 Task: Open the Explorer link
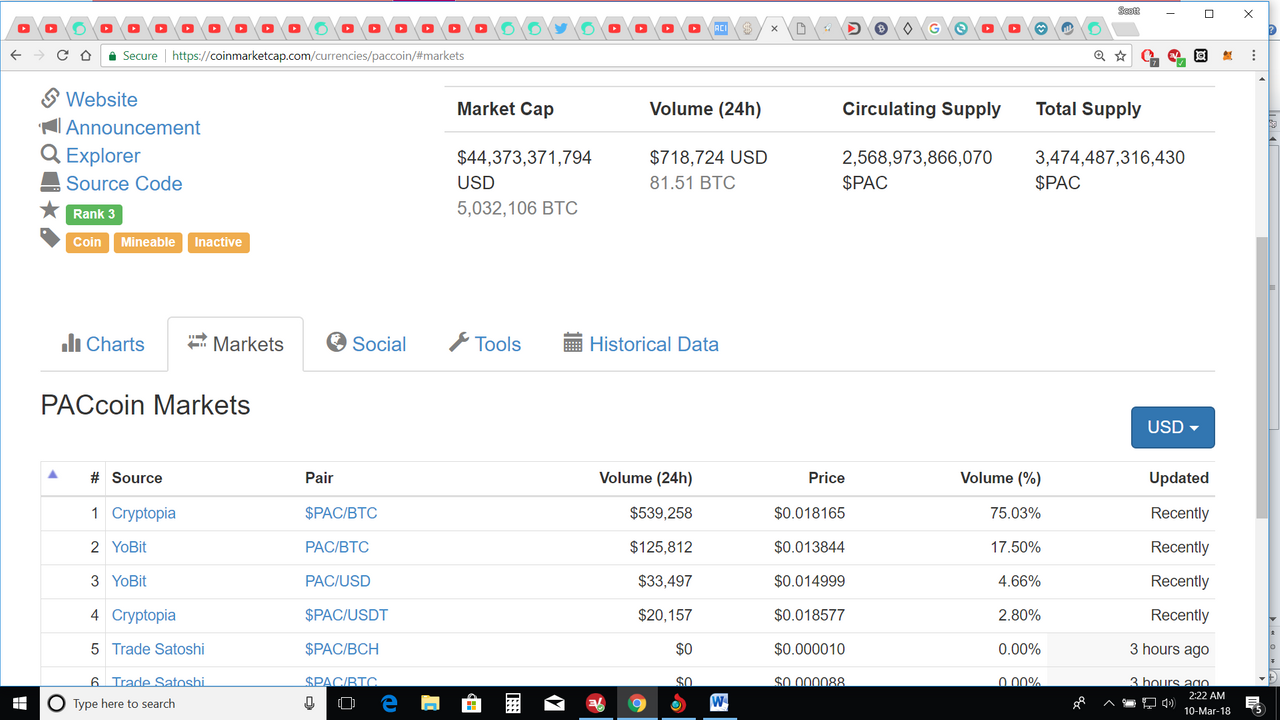[x=103, y=155]
